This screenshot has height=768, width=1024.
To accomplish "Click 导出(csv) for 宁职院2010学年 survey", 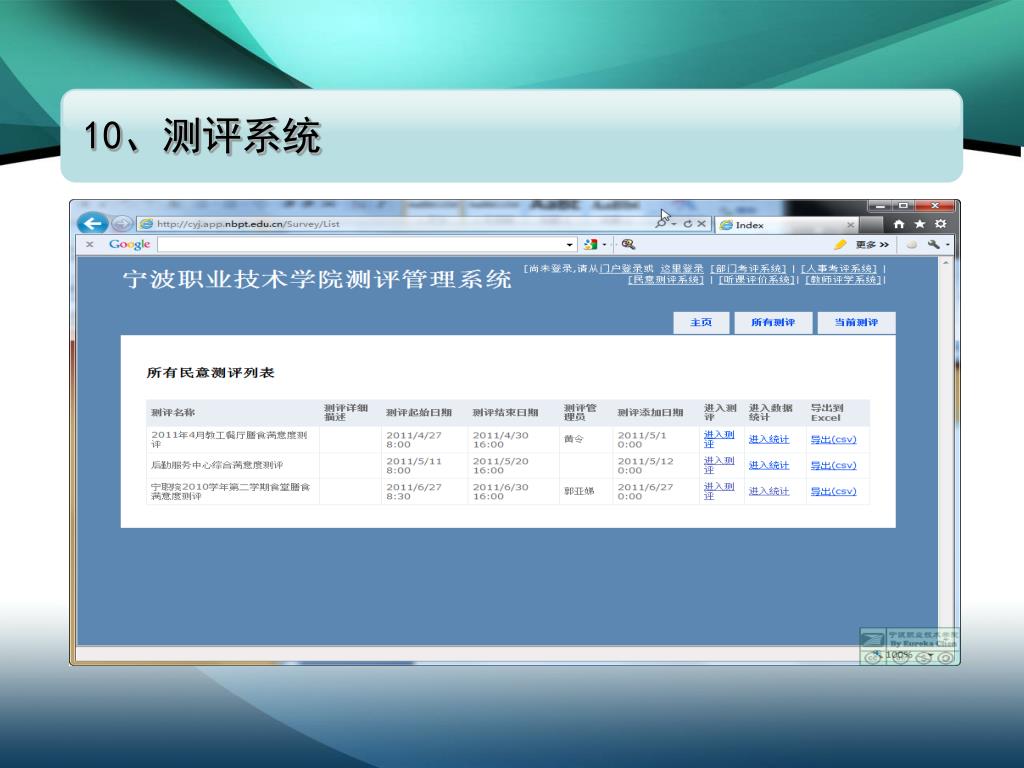I will coord(833,491).
